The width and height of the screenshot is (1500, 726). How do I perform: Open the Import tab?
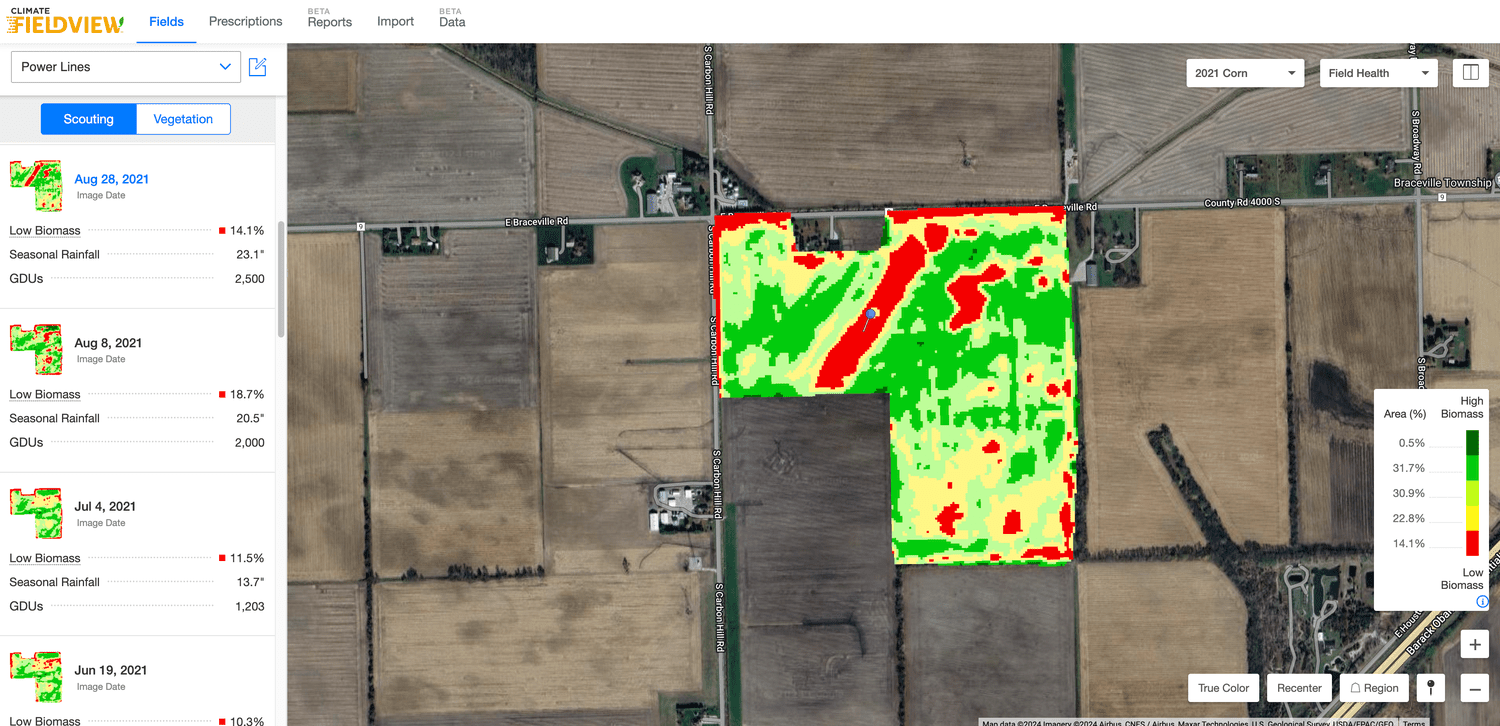[x=395, y=22]
